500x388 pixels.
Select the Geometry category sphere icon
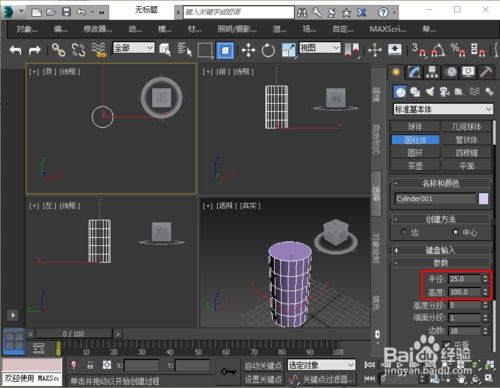[x=400, y=92]
